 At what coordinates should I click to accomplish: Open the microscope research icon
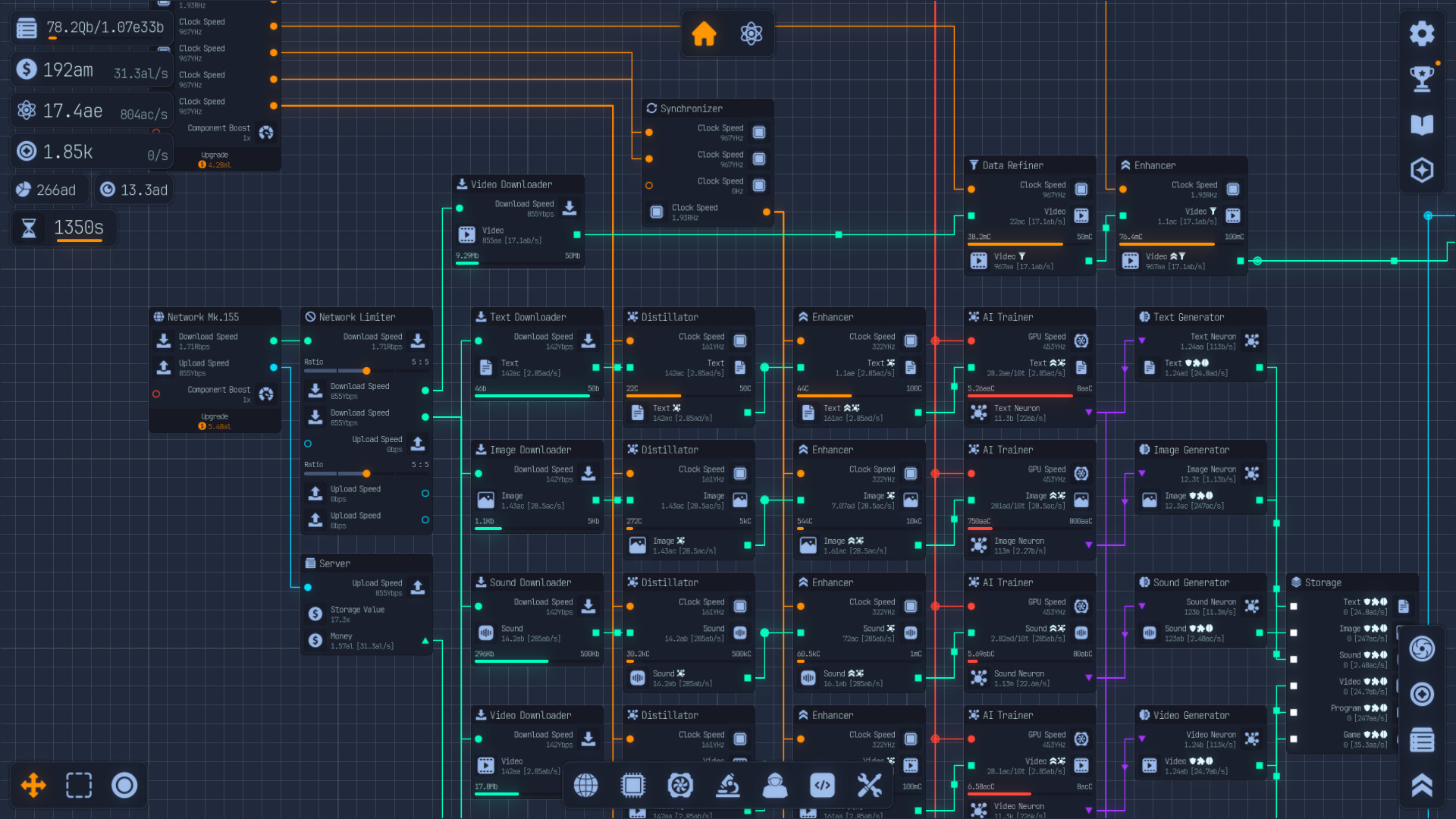(x=728, y=786)
